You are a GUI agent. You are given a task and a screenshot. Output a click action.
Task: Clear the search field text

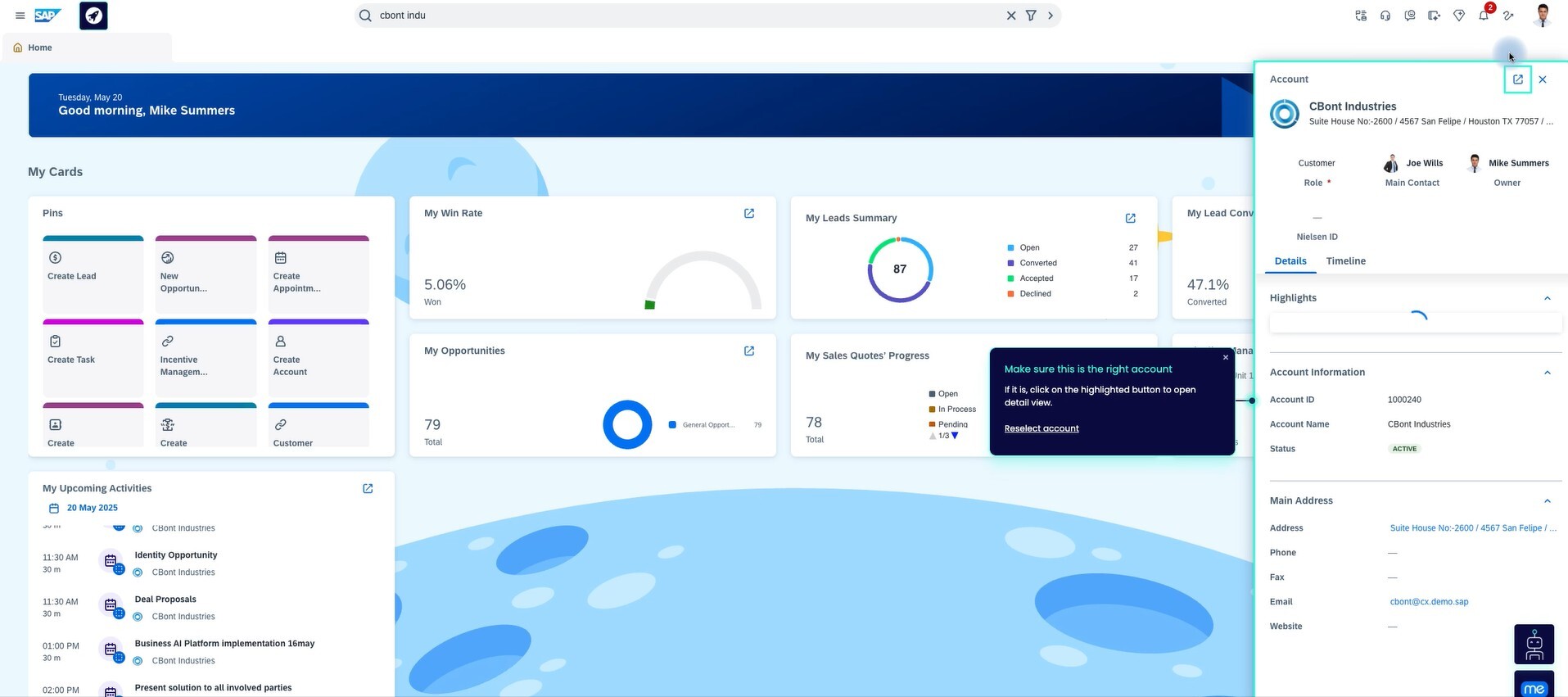pyautogui.click(x=1011, y=16)
